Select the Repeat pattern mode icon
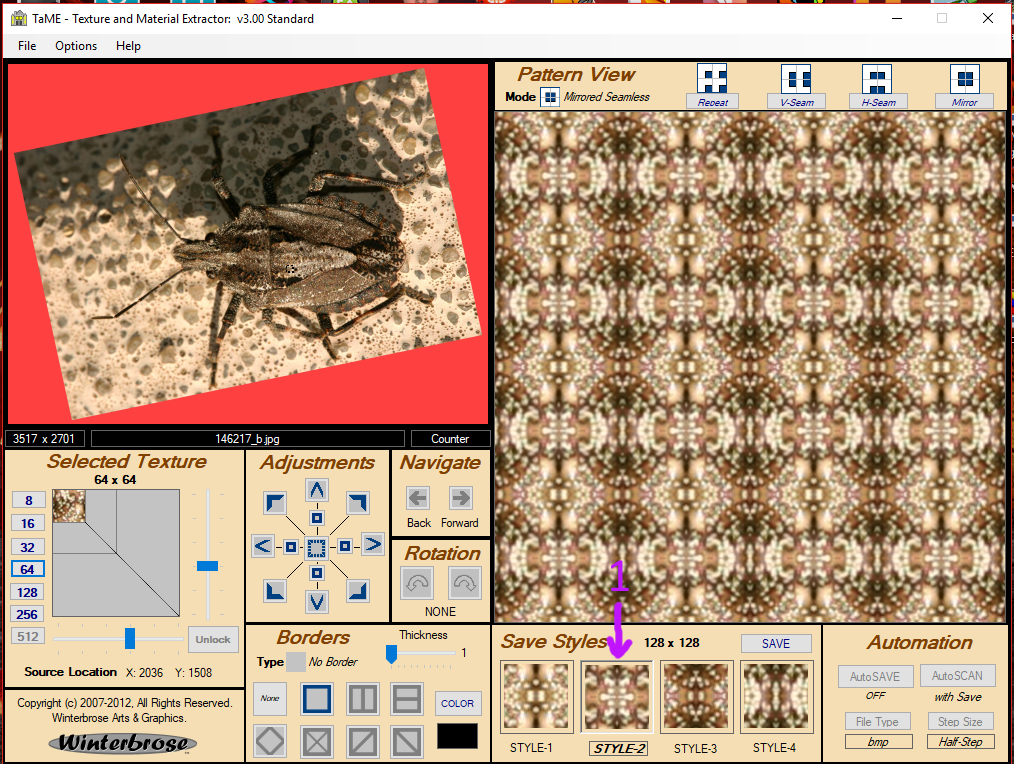 click(x=712, y=80)
